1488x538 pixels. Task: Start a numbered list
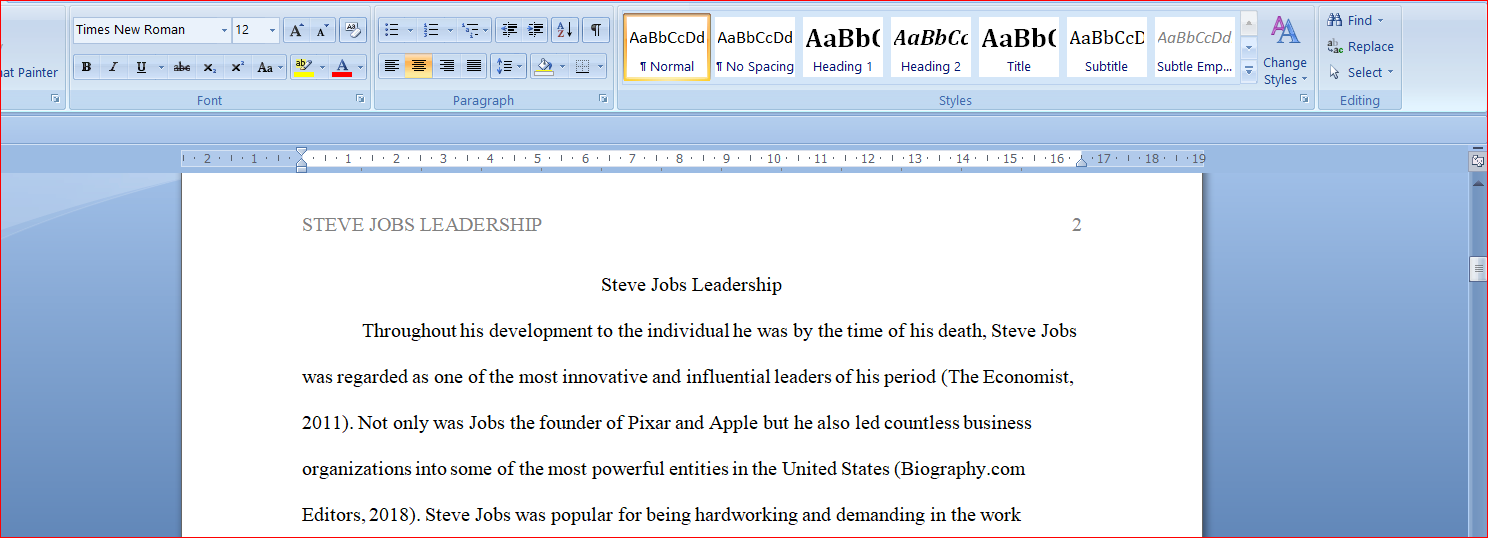(x=430, y=30)
